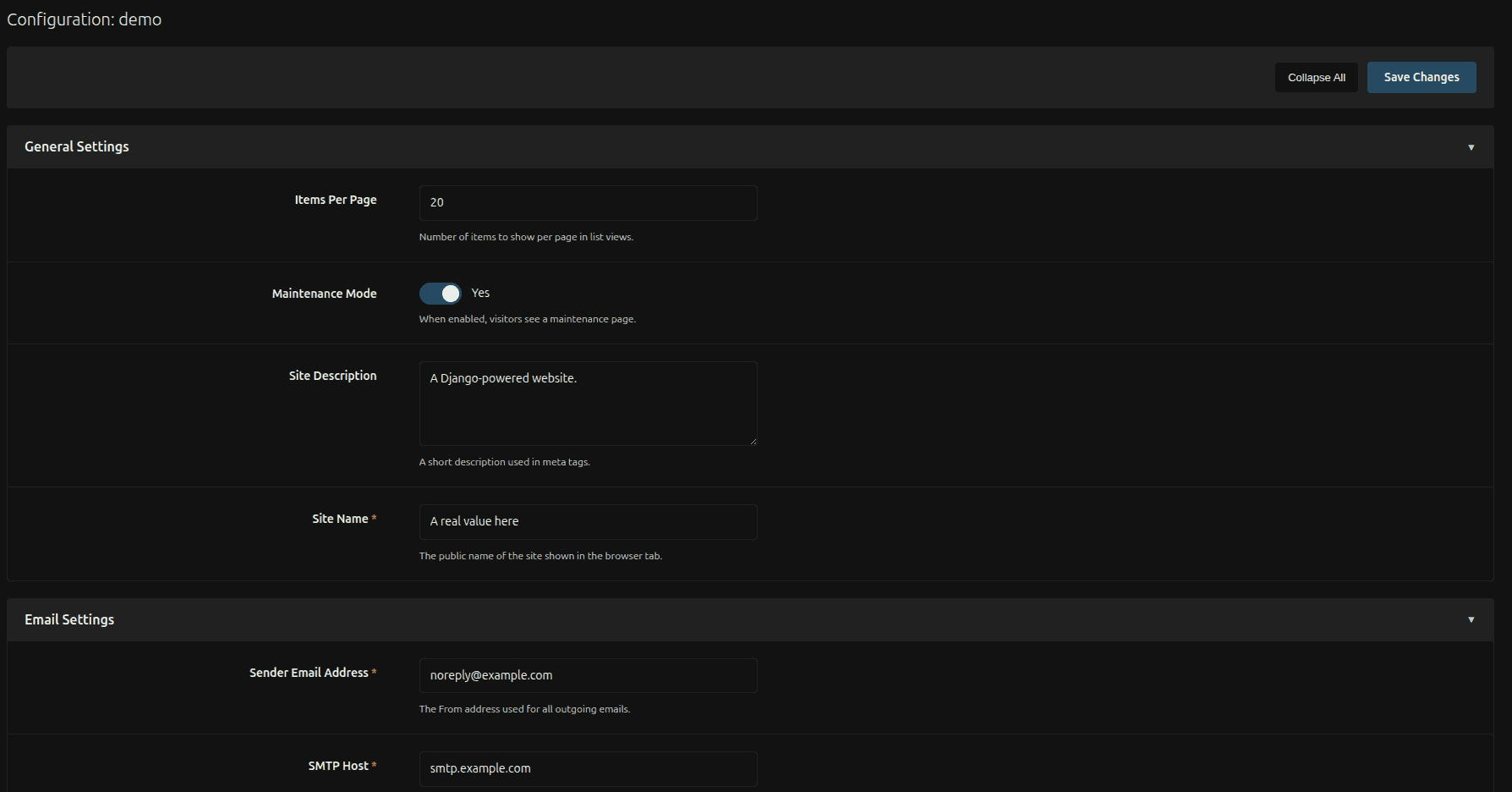Viewport: 1512px width, 792px height.
Task: Click the Collapse All button
Action: pyautogui.click(x=1316, y=77)
